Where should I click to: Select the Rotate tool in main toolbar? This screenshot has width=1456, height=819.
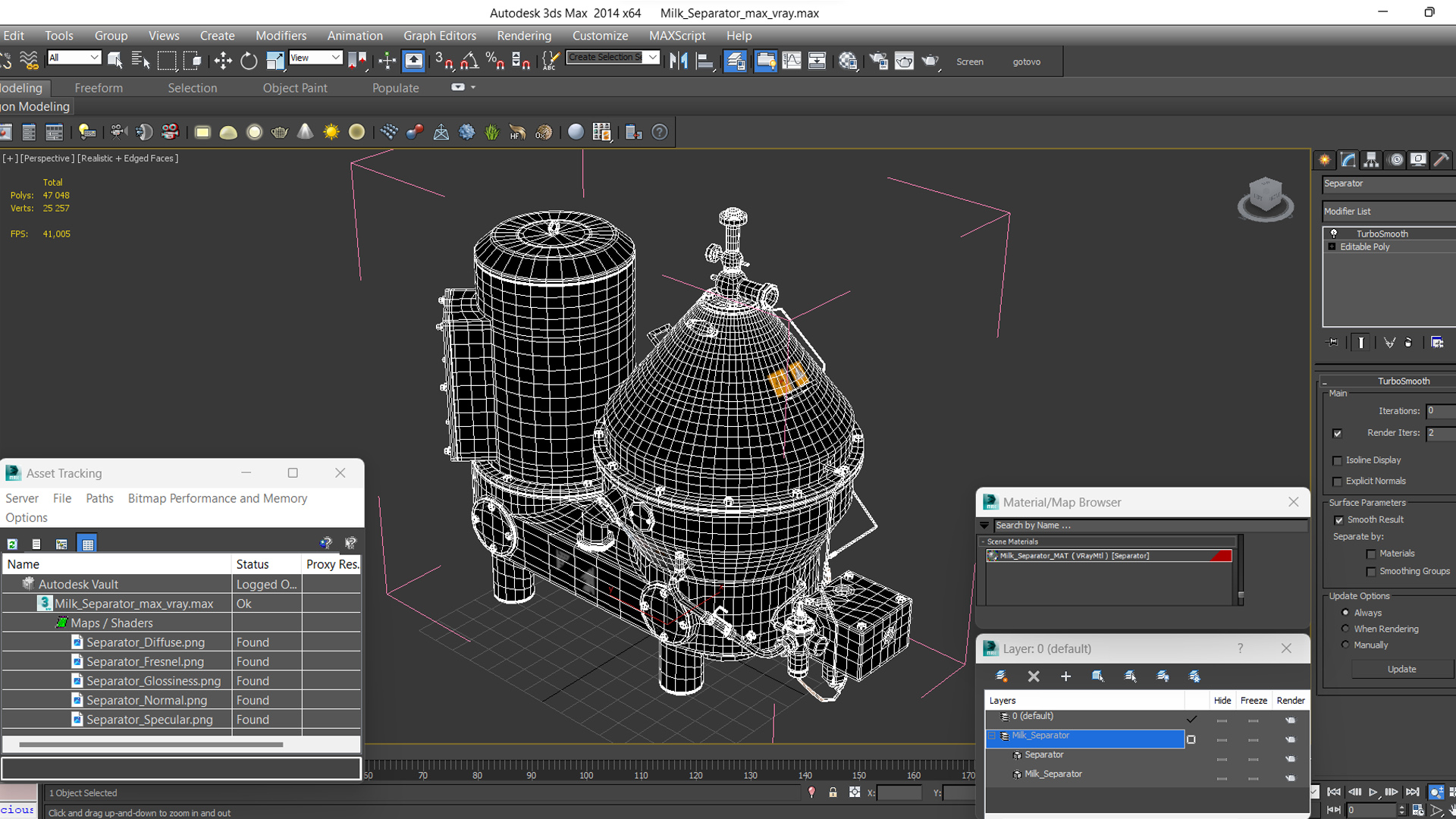pos(249,61)
